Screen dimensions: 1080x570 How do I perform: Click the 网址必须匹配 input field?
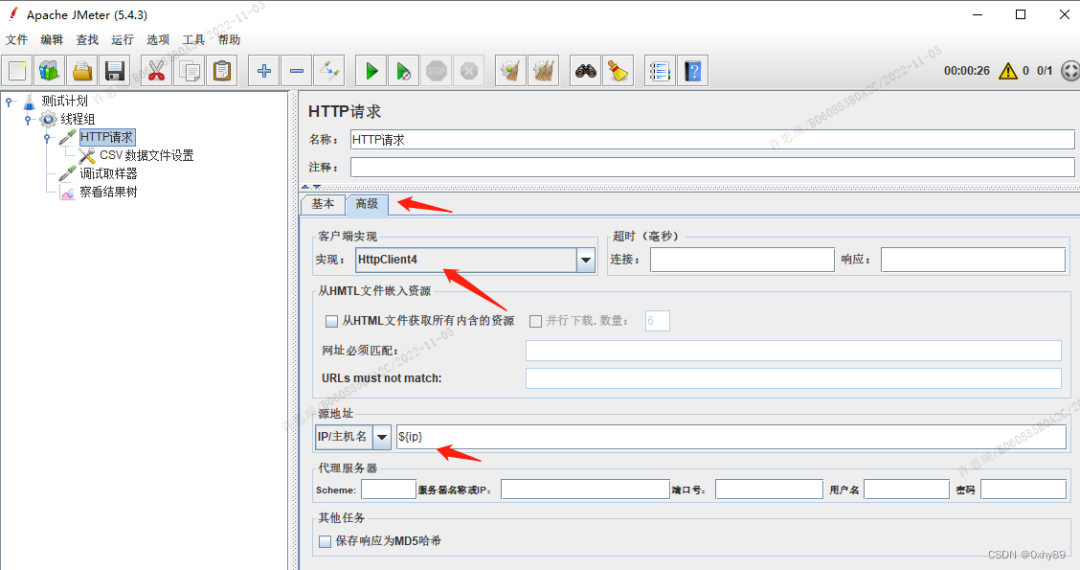point(793,350)
